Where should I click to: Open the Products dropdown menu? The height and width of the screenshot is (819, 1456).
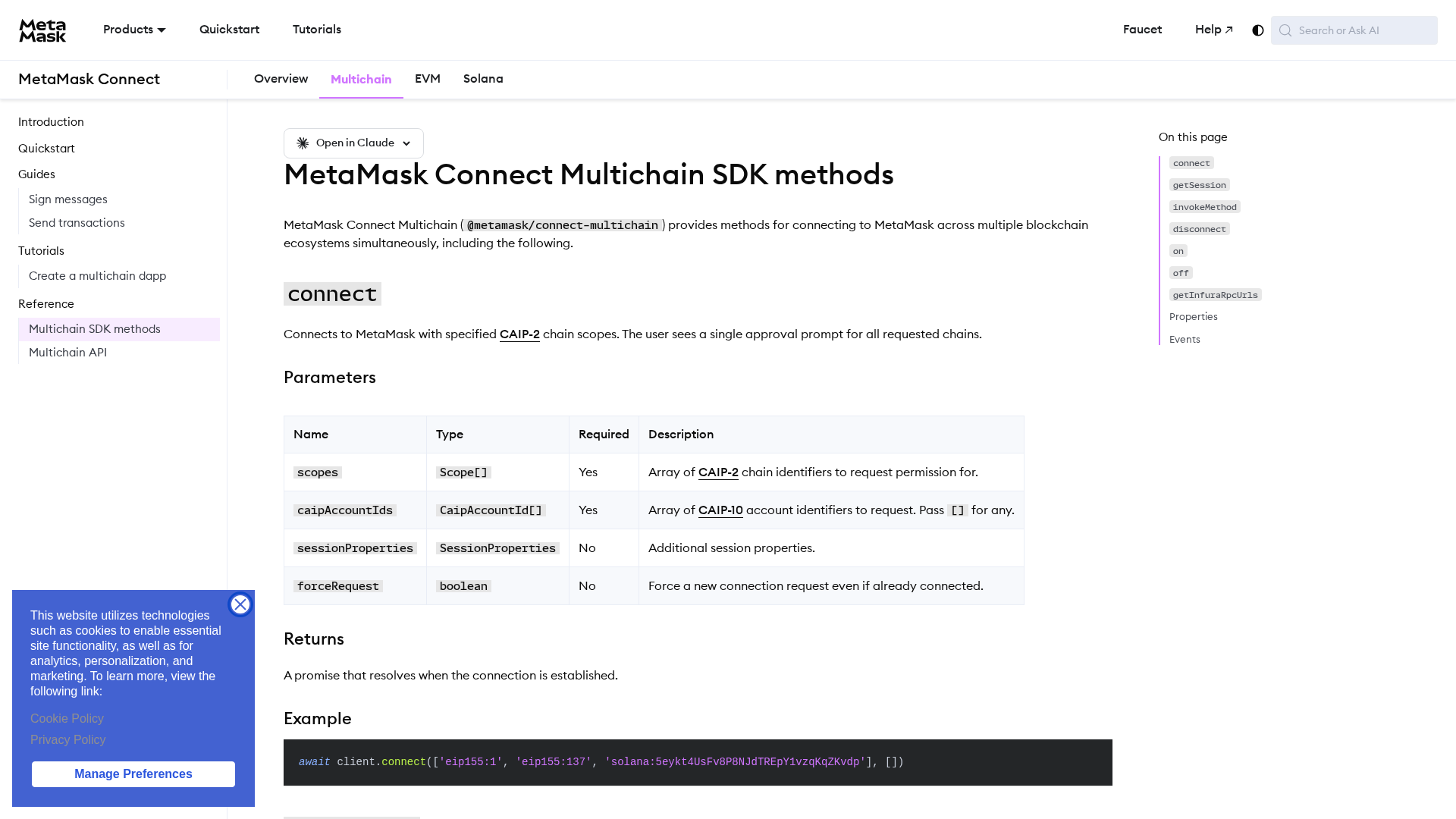134,30
